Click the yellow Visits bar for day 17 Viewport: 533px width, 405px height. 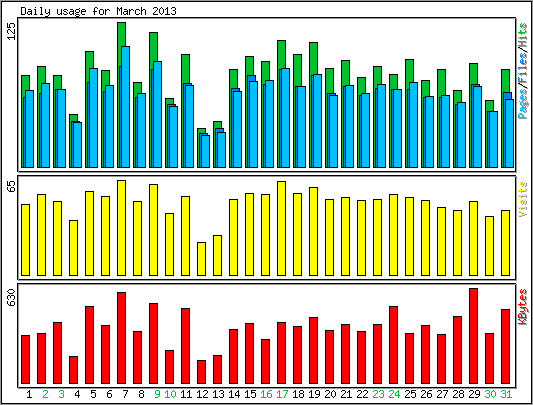coord(281,229)
